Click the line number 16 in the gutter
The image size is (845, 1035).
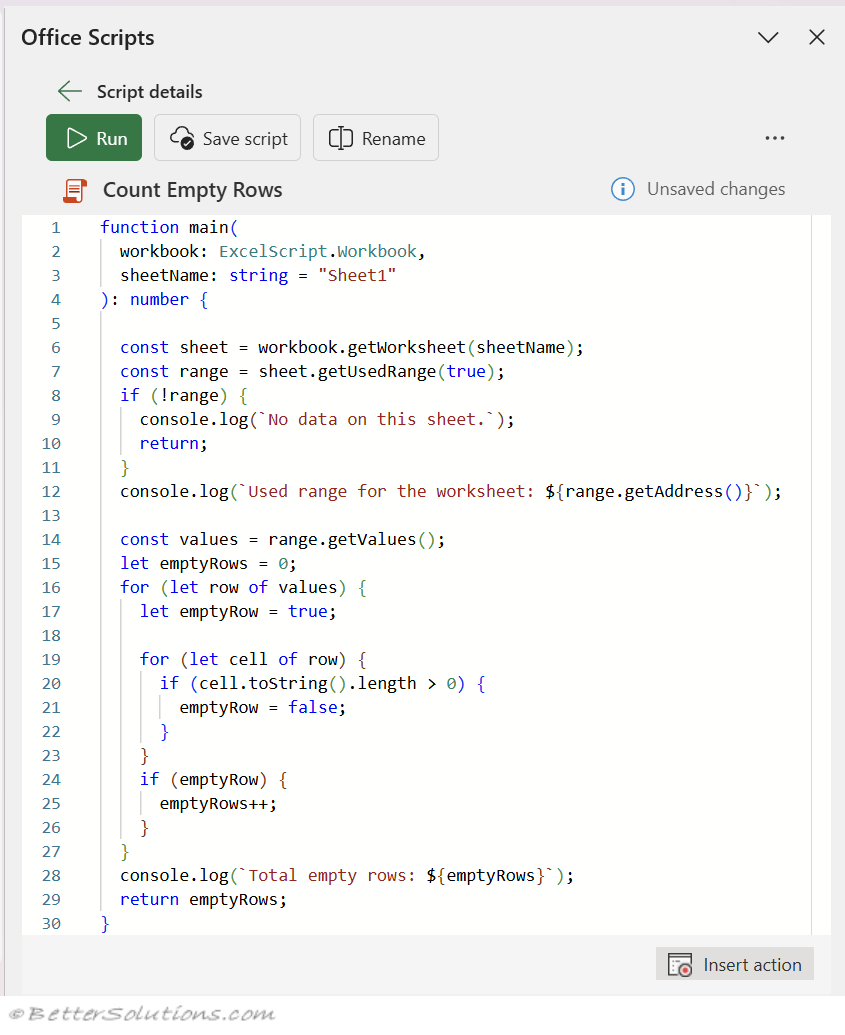point(51,587)
